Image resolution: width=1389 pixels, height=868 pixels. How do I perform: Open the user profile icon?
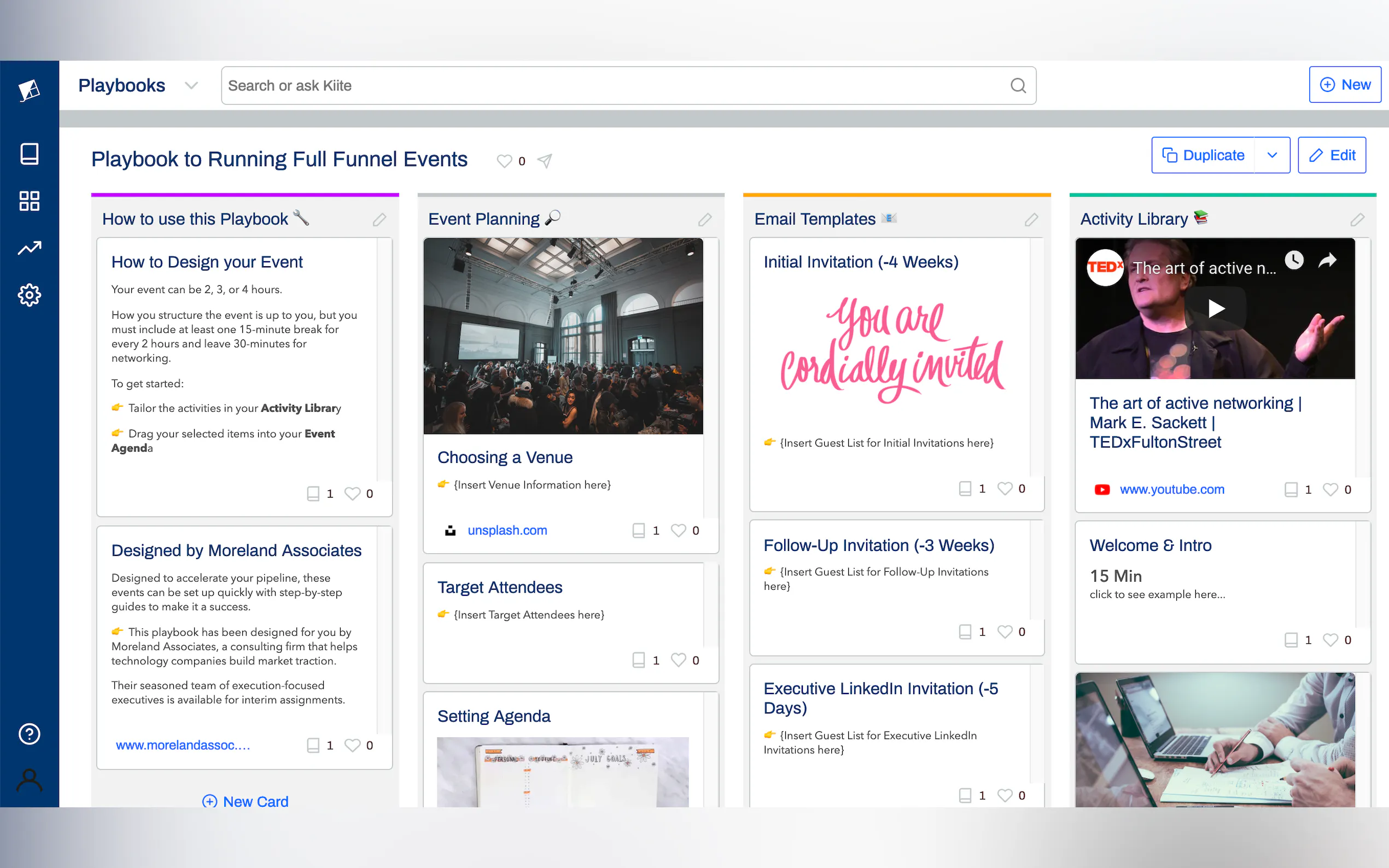pyautogui.click(x=30, y=781)
